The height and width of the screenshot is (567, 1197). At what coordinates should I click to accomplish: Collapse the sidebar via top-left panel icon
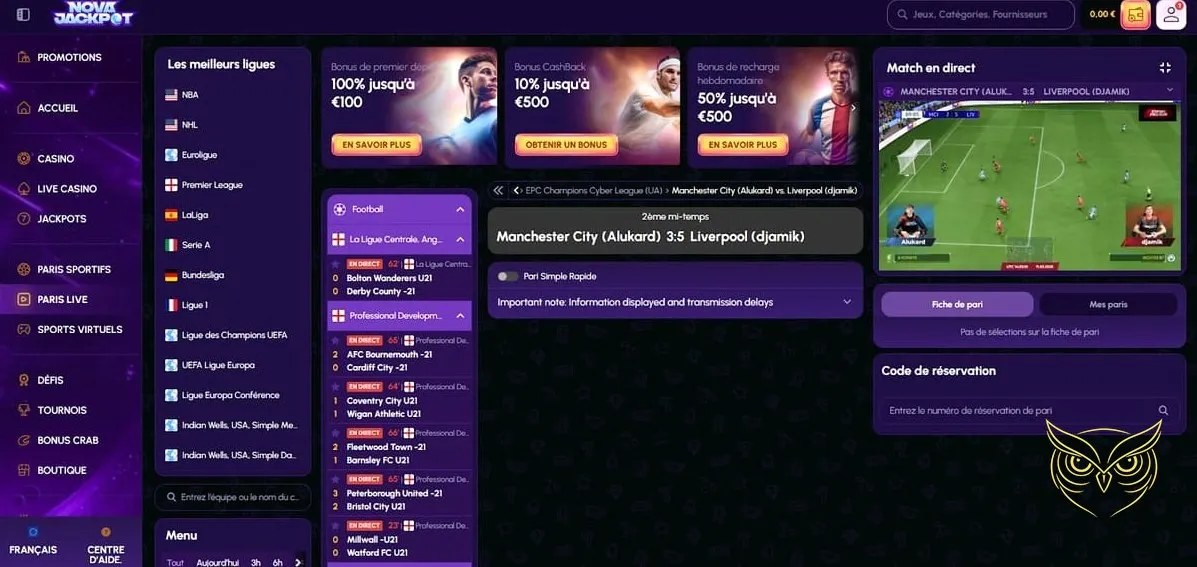click(x=23, y=14)
